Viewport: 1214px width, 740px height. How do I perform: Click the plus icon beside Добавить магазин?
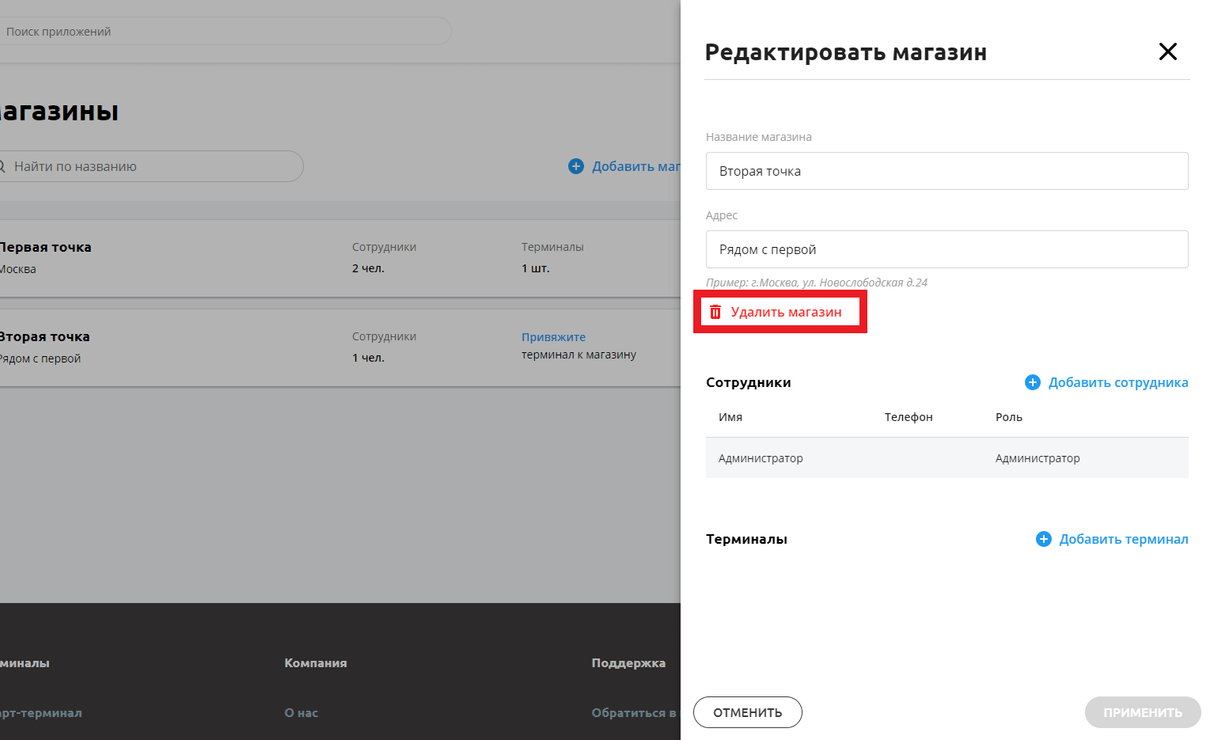click(576, 166)
